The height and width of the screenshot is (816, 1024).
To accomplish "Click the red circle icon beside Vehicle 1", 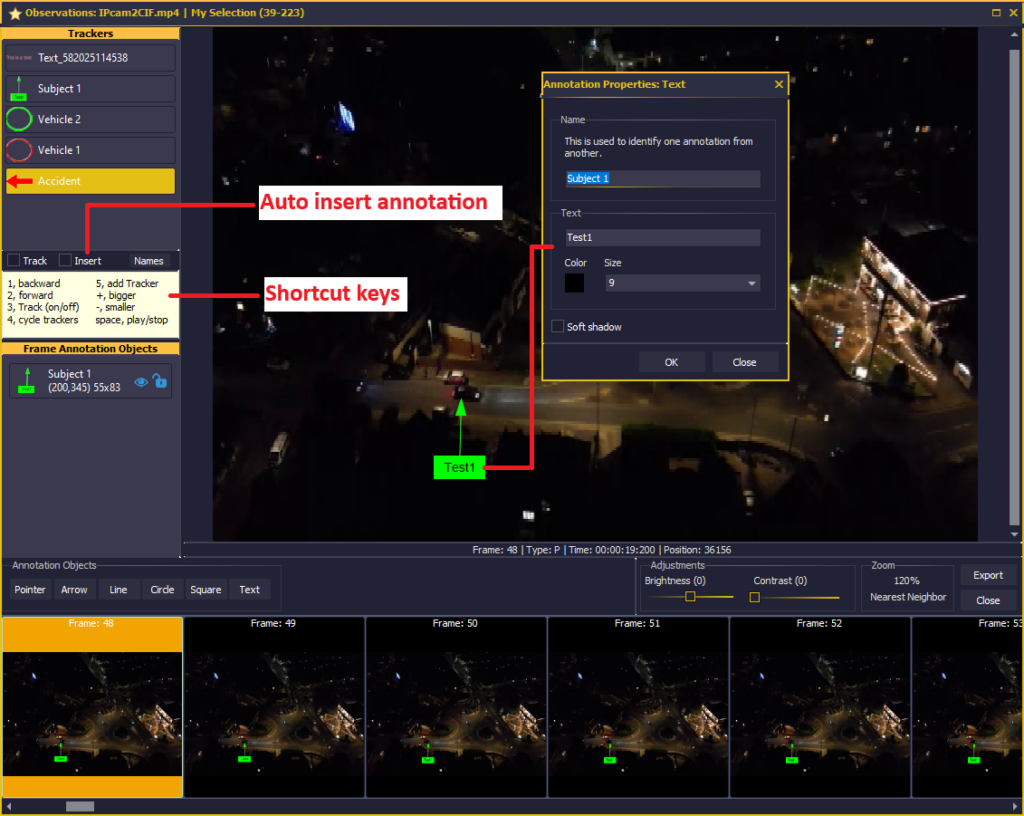I will [x=19, y=149].
